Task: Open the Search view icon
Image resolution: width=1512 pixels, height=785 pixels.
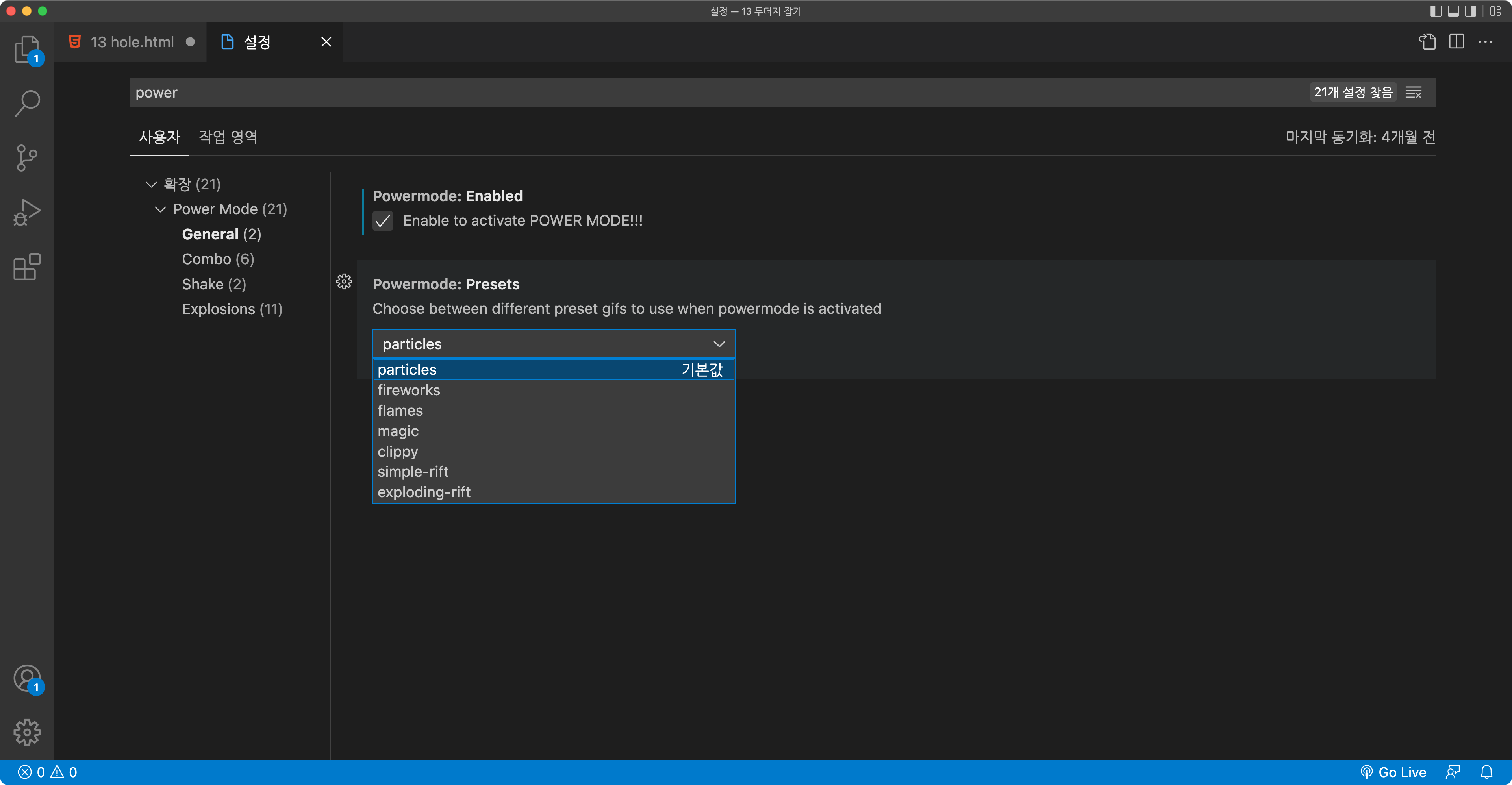Action: click(x=27, y=103)
